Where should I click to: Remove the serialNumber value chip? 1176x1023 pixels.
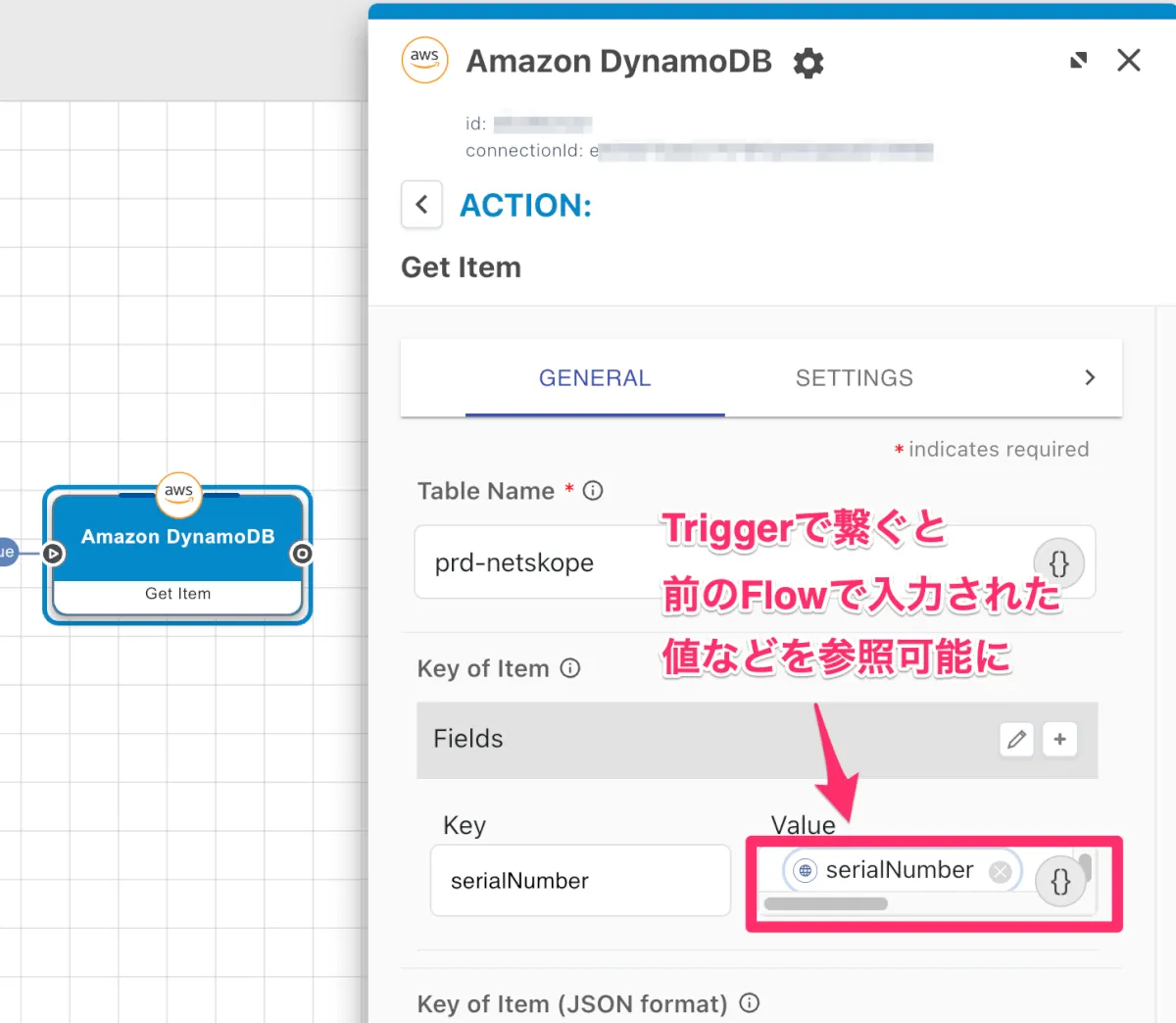point(1000,871)
